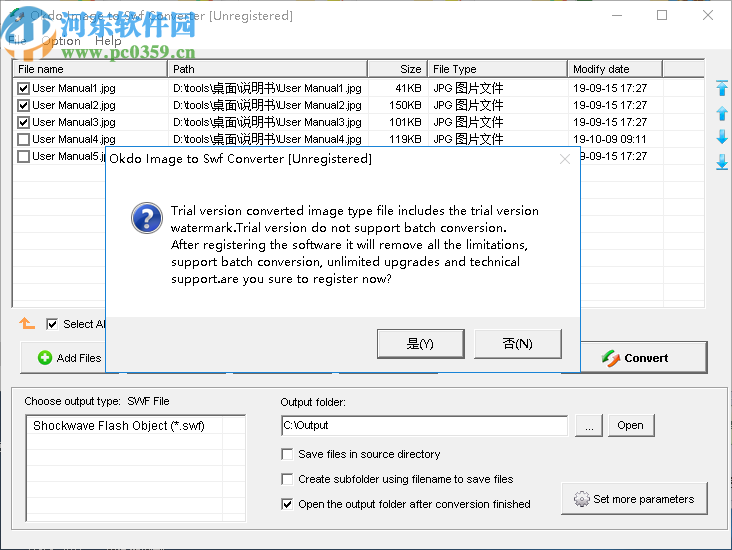Open the File menu
The height and width of the screenshot is (550, 732).
click(x=17, y=41)
